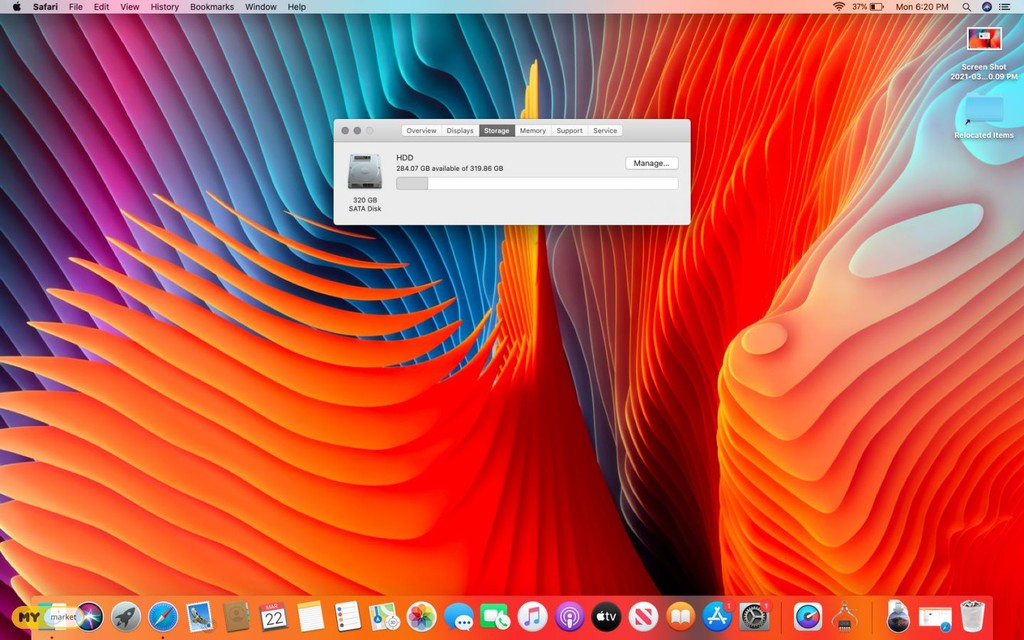Open the Bookmarks menu
Image resolution: width=1024 pixels, height=640 pixels.
[211, 7]
